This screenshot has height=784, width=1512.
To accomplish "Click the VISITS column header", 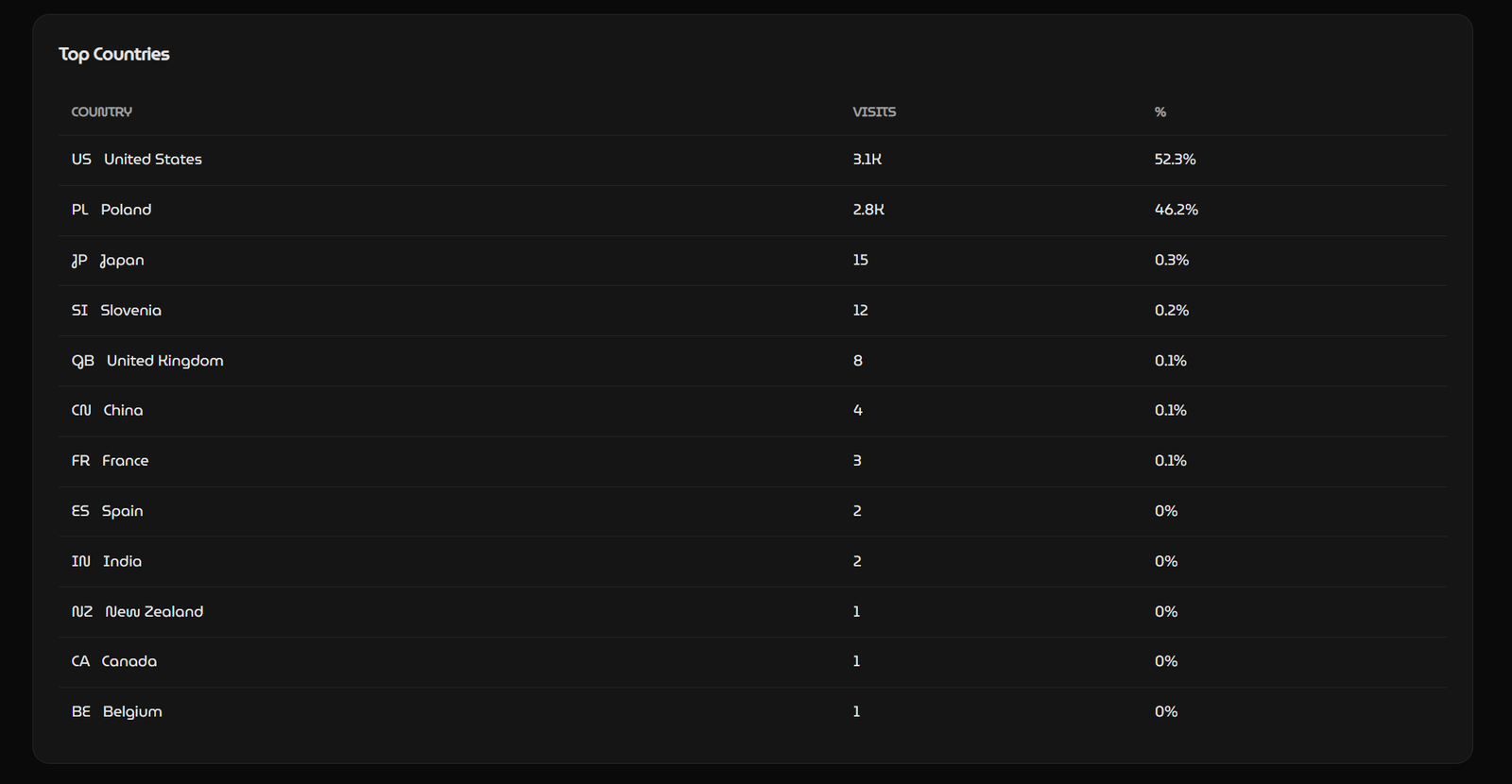I will [x=874, y=111].
